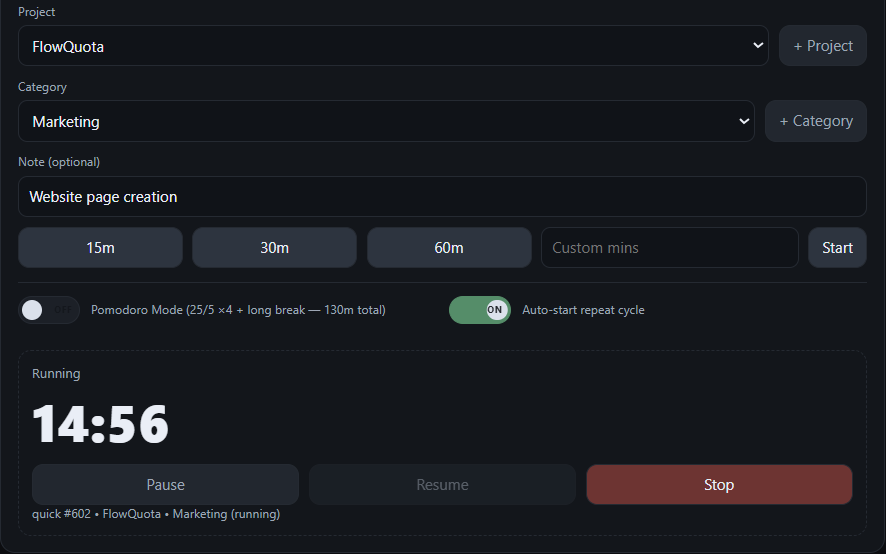
Task: Select the 15m quick timer preset
Action: tap(101, 248)
